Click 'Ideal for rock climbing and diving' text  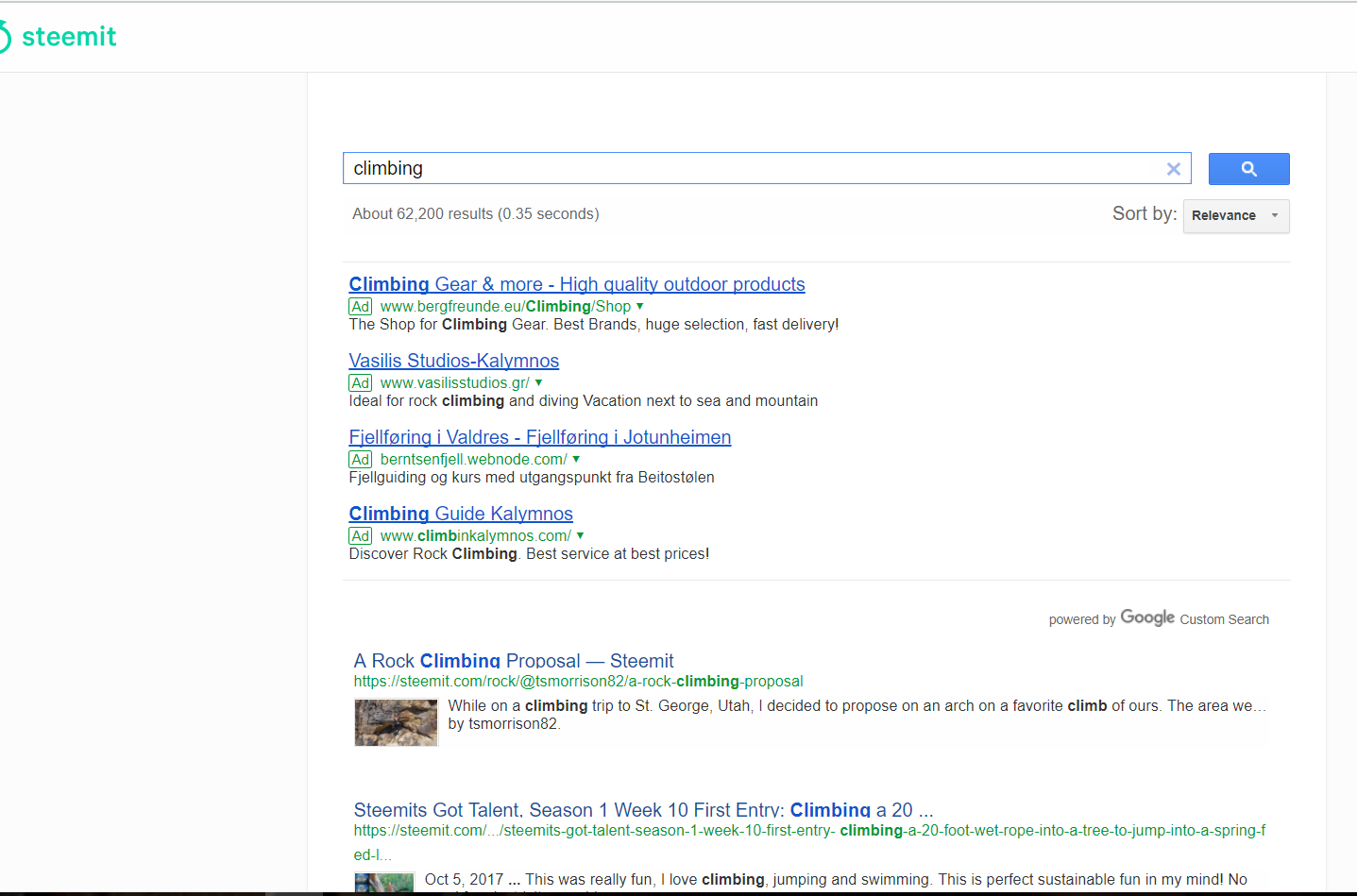click(x=584, y=401)
